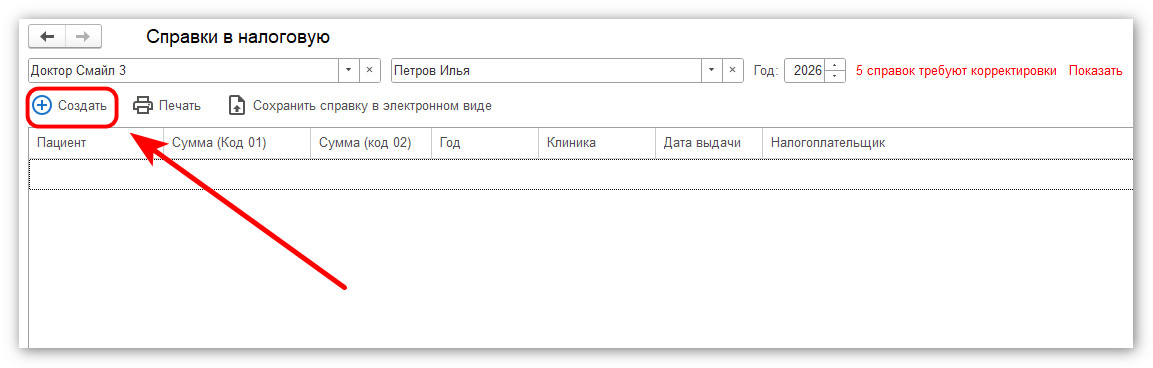
Task: Sort by Год column header
Action: pyautogui.click(x=485, y=143)
